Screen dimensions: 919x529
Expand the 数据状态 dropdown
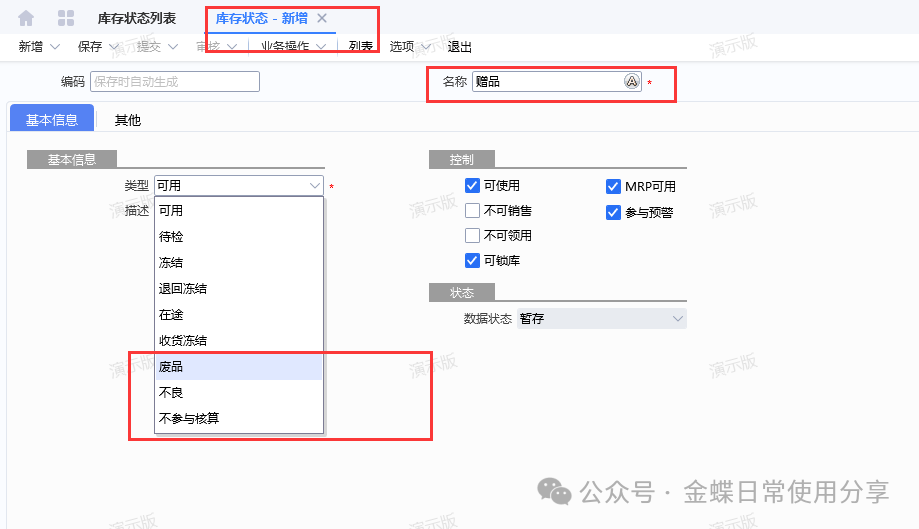678,319
